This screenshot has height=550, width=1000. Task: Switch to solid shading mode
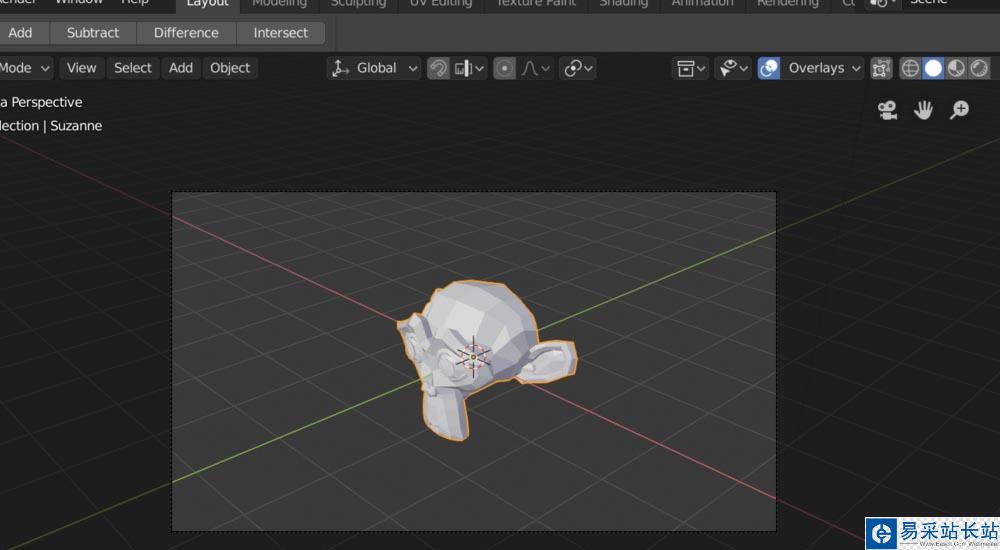(933, 68)
